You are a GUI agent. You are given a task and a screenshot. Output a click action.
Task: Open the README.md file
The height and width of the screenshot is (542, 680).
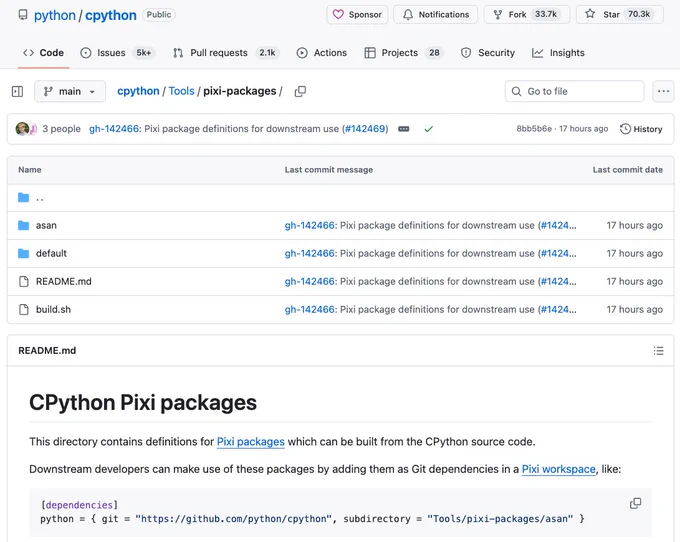(64, 281)
